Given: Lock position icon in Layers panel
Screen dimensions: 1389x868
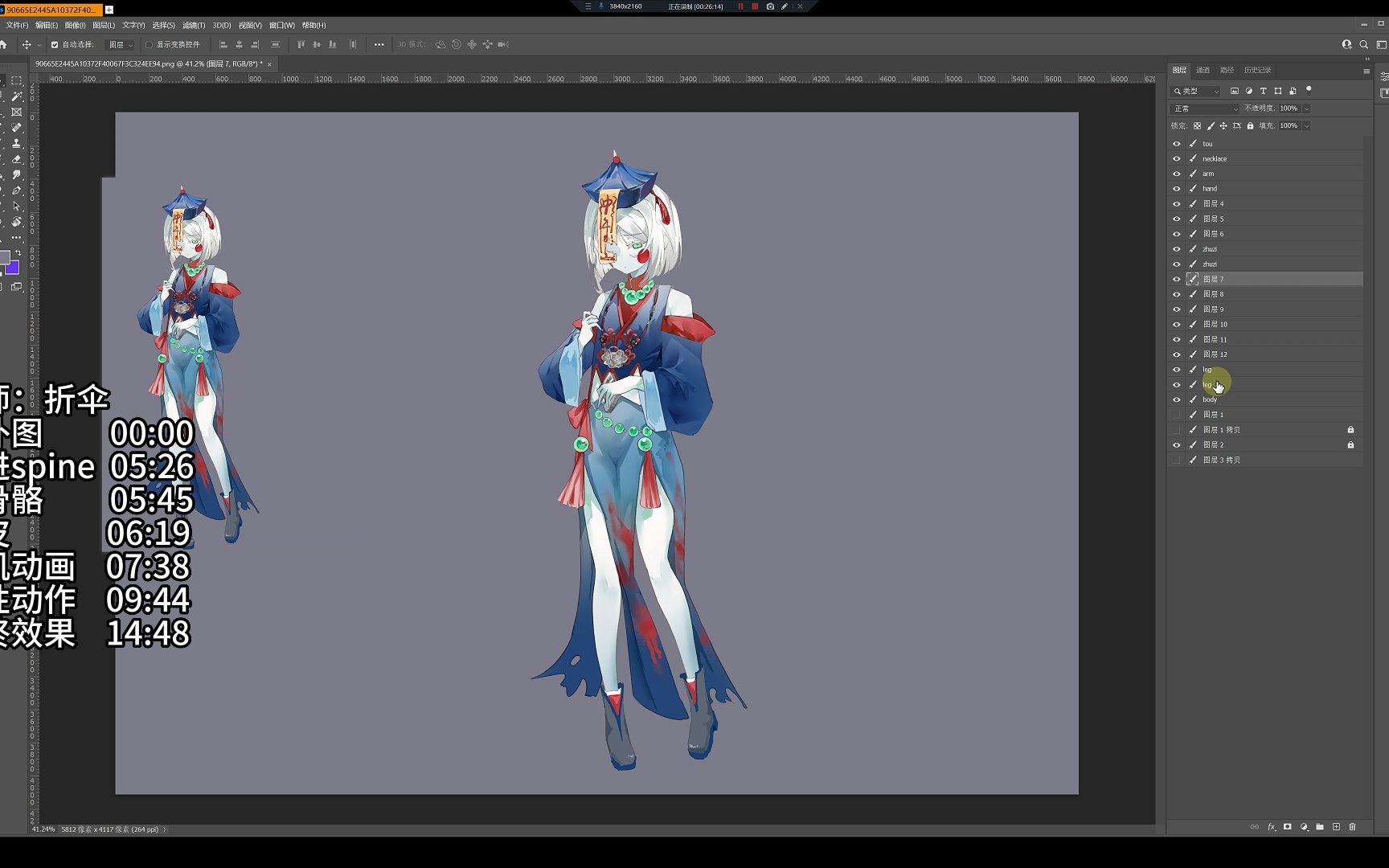Looking at the screenshot, I should (x=1223, y=126).
